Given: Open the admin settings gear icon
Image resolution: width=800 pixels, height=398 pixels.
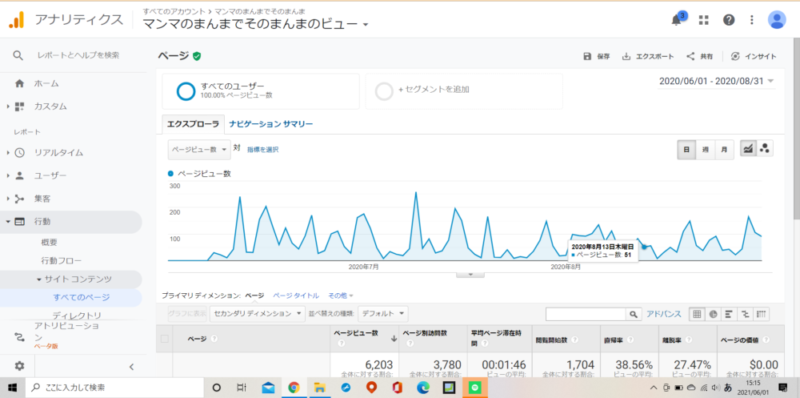Looking at the screenshot, I should [19, 365].
